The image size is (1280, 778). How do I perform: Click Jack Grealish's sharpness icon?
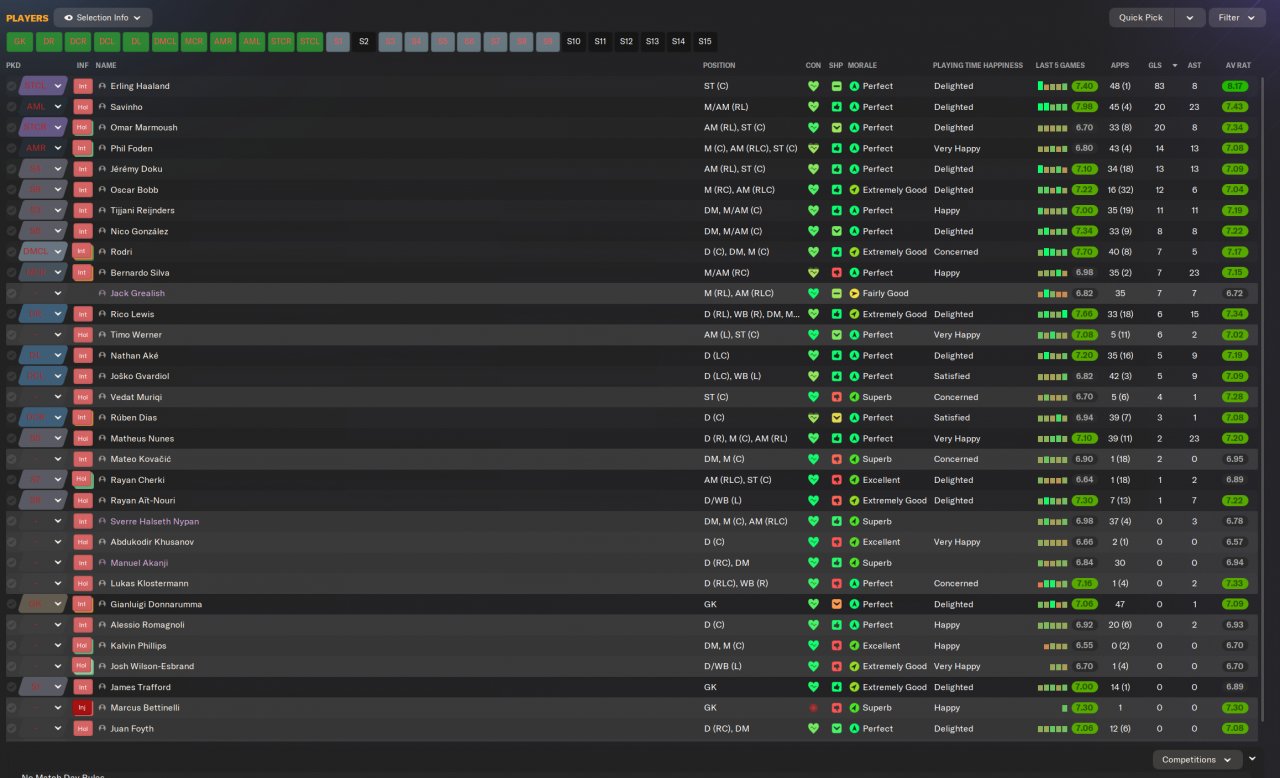tap(837, 293)
